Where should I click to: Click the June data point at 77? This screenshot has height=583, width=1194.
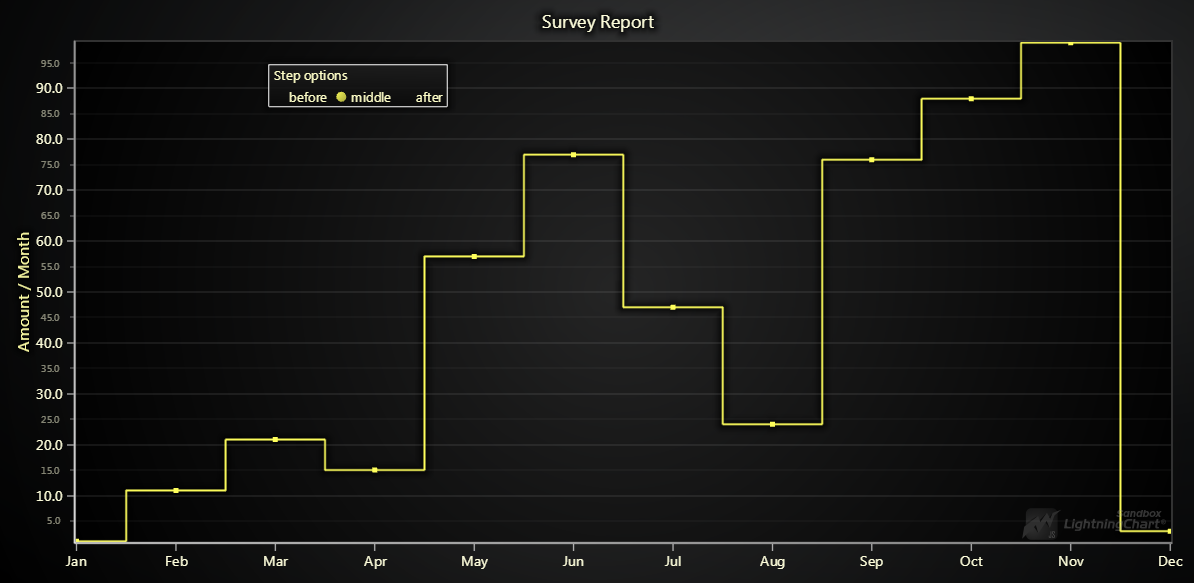pos(573,155)
